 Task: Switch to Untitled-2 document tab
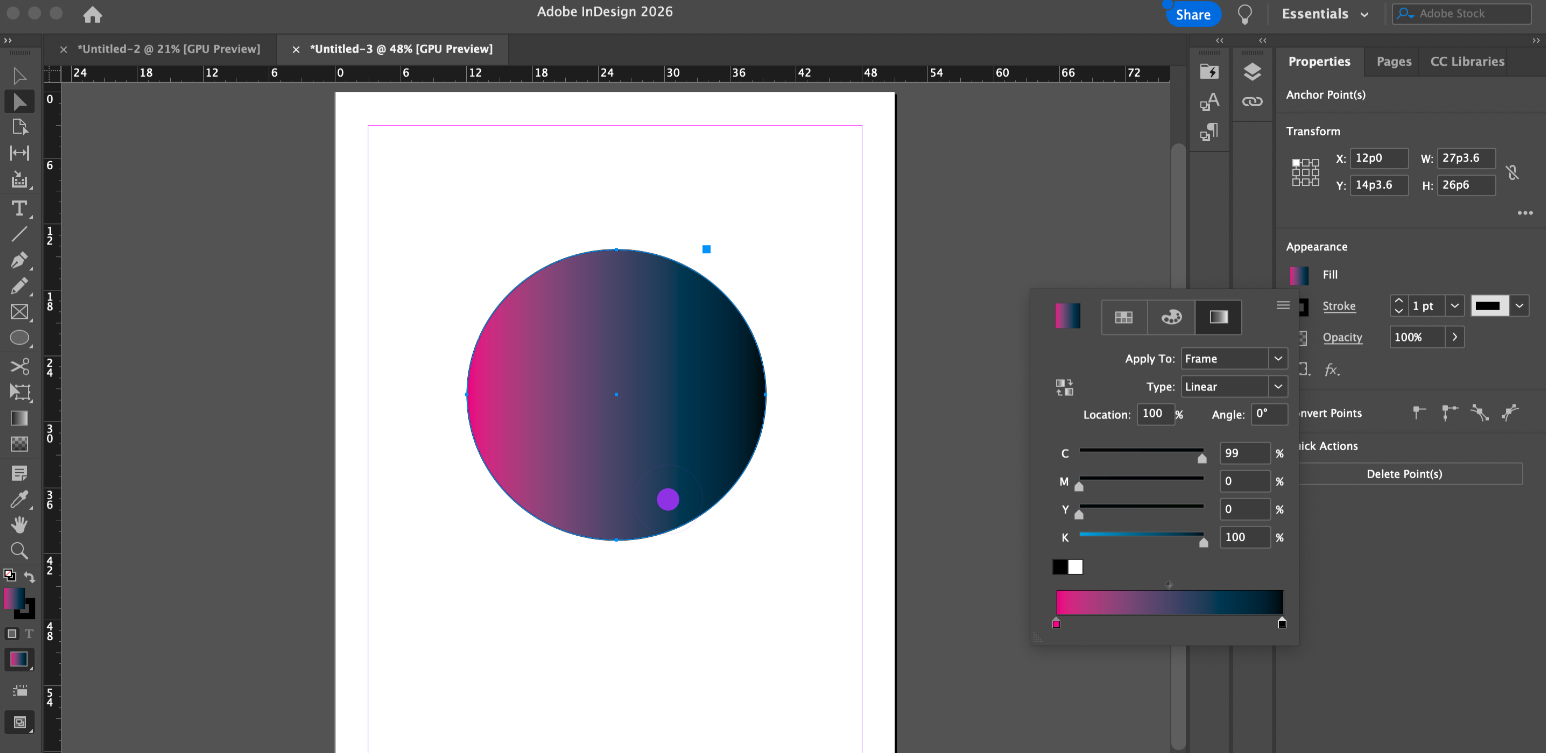[168, 49]
